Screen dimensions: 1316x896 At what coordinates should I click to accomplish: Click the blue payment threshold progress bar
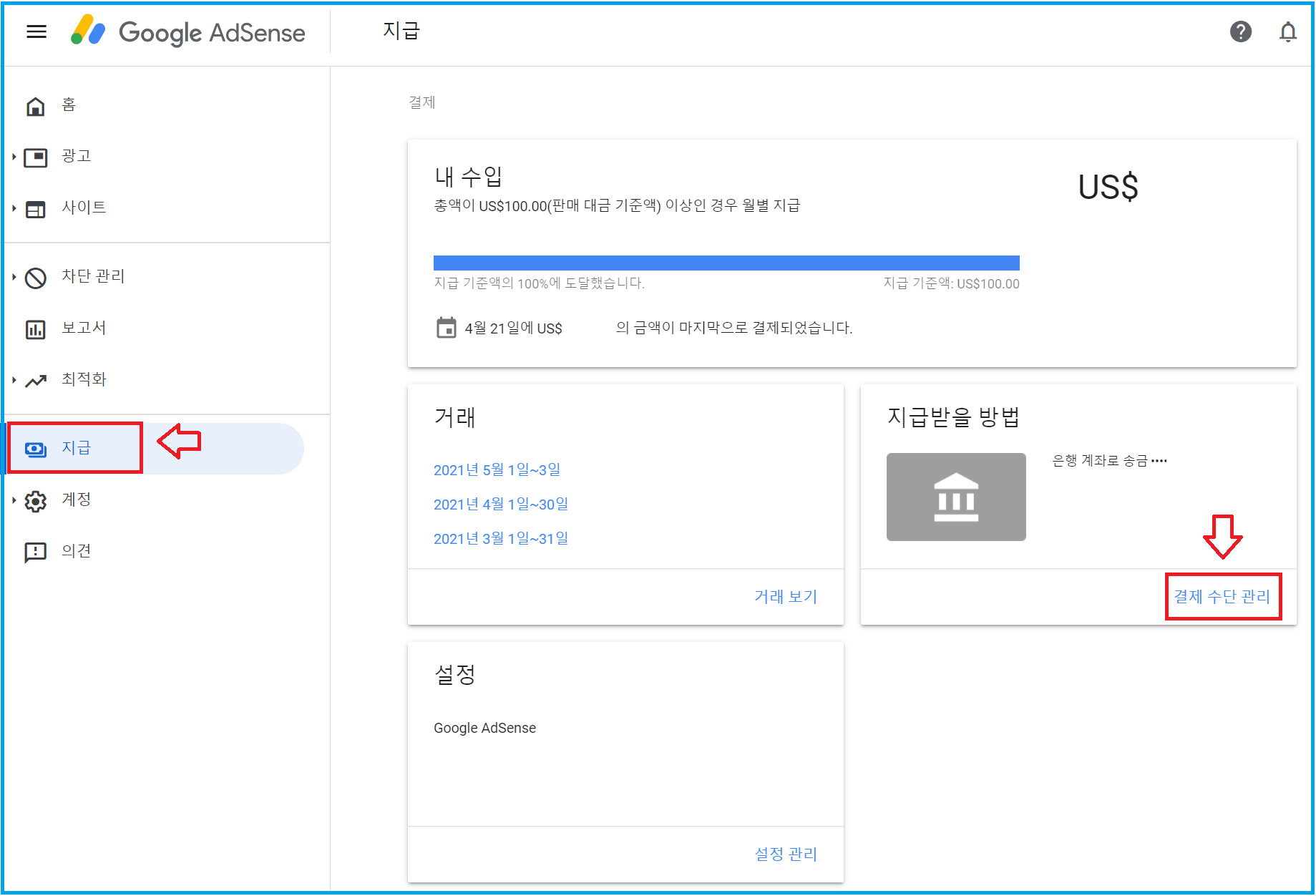click(x=726, y=263)
